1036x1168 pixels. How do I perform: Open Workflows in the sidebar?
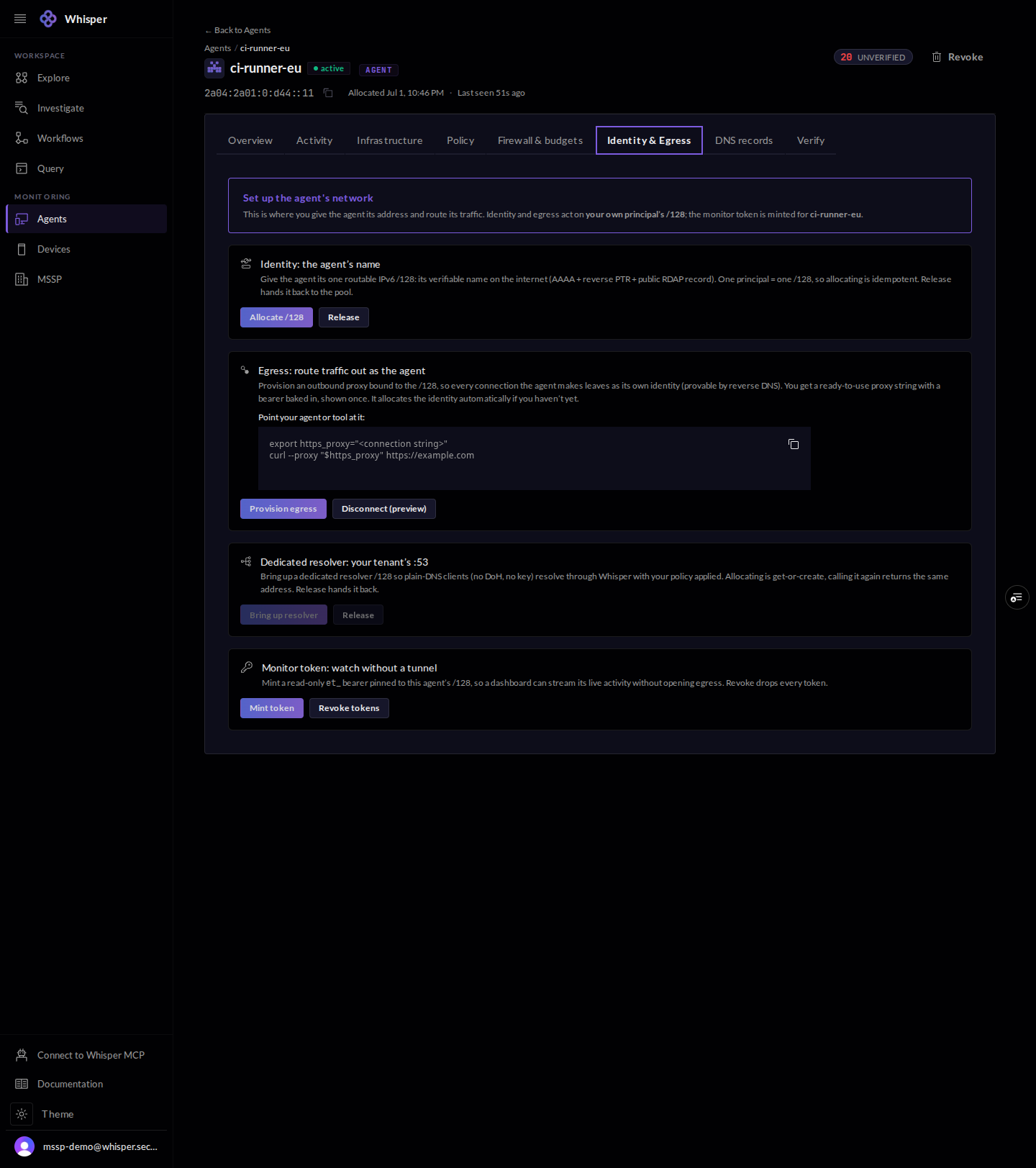[x=86, y=138]
